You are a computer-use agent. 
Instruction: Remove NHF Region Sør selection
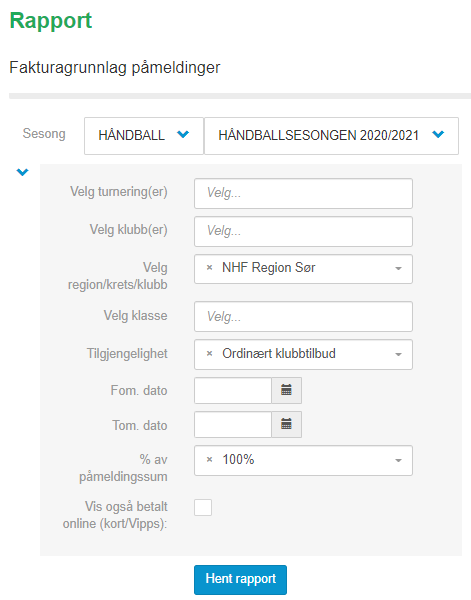[x=209, y=268]
